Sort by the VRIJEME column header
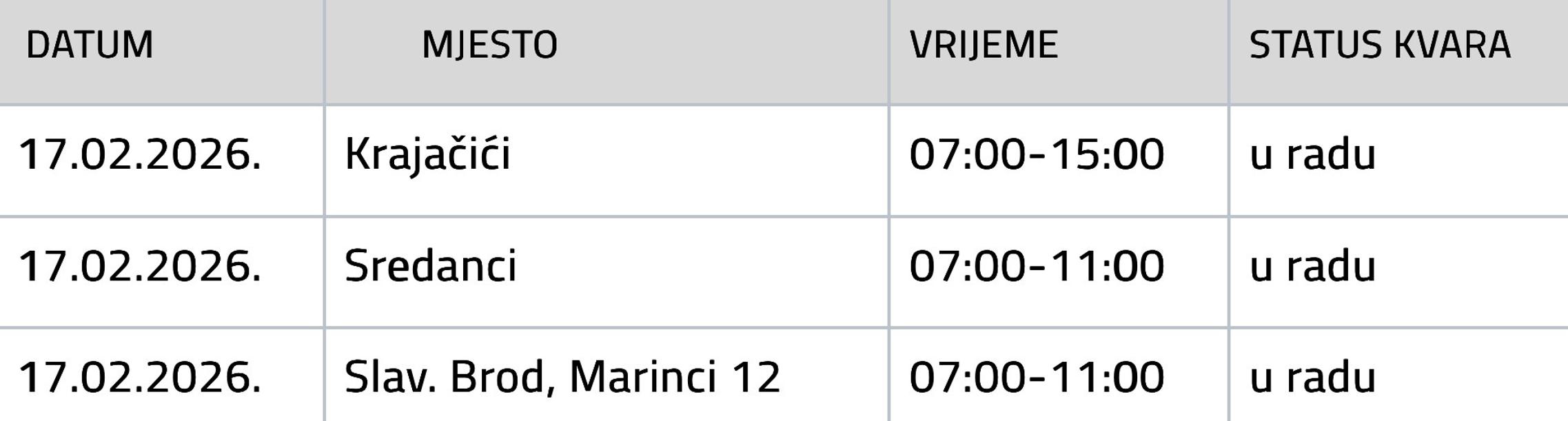 (984, 45)
